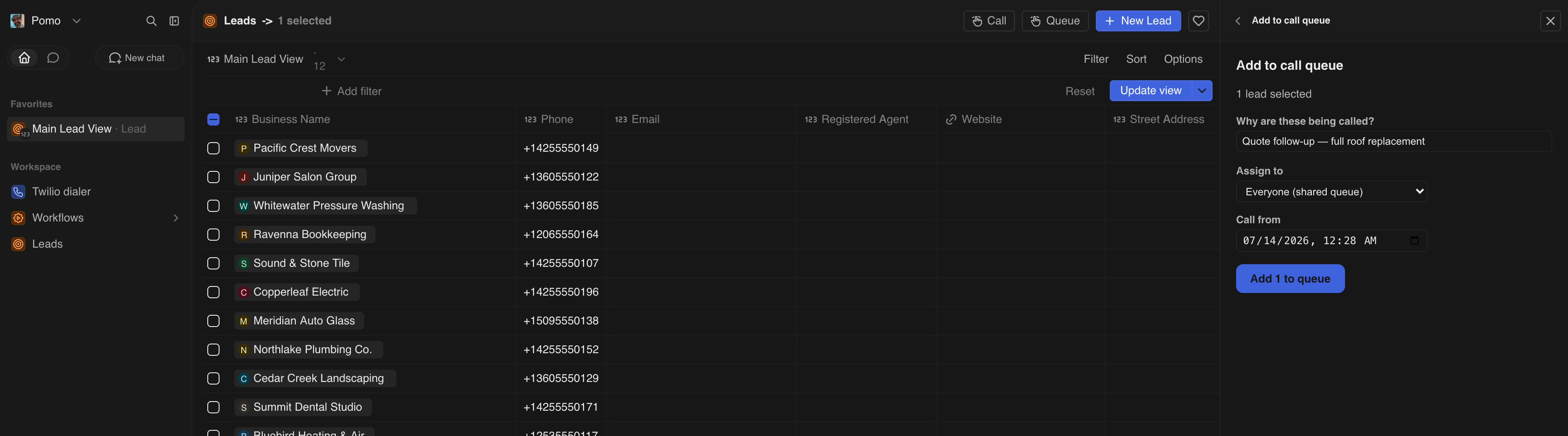Viewport: 1568px width, 436px height.
Task: Open the Assign to dropdown
Action: (1331, 192)
